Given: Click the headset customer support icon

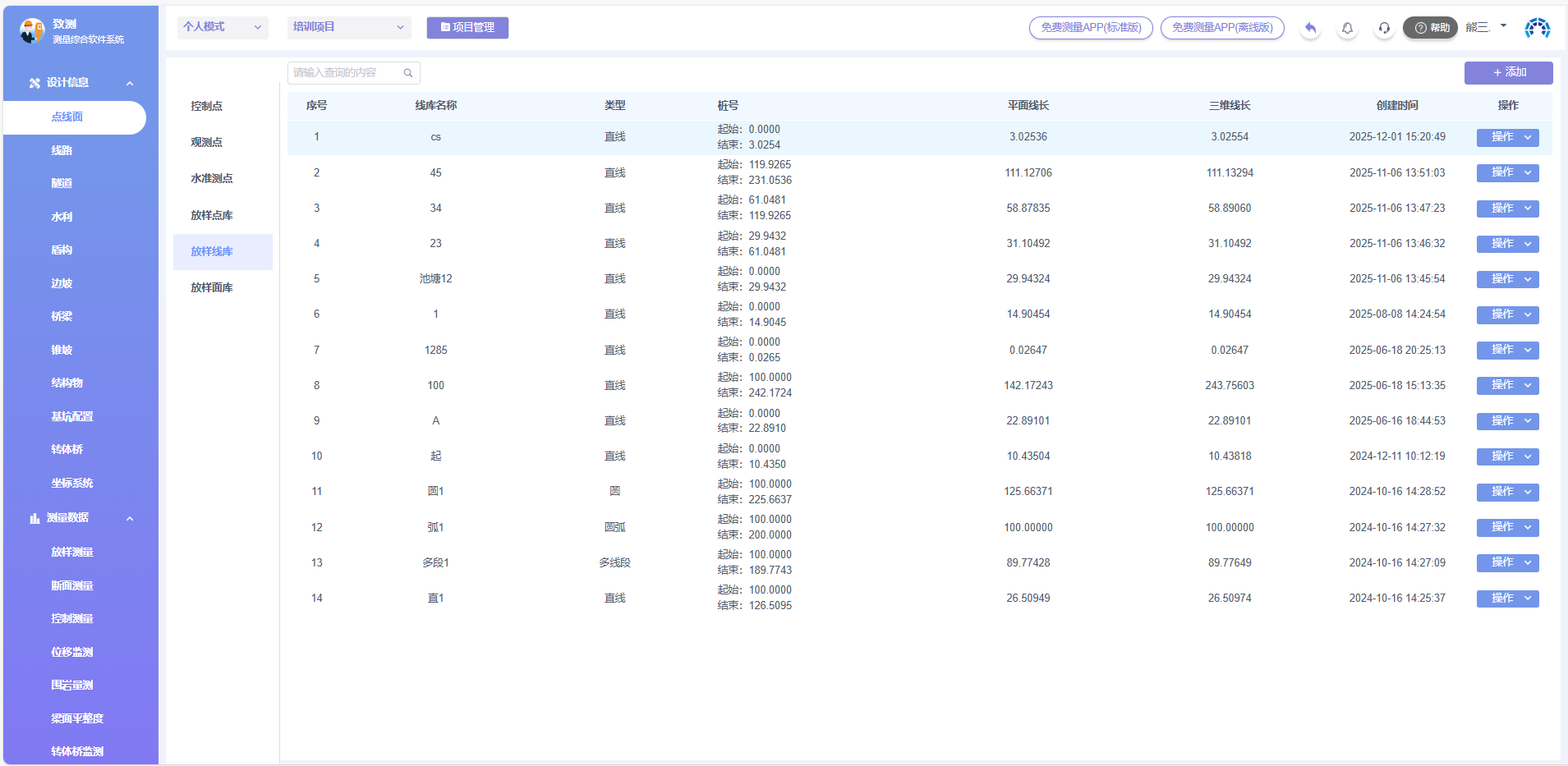Looking at the screenshot, I should [1384, 28].
